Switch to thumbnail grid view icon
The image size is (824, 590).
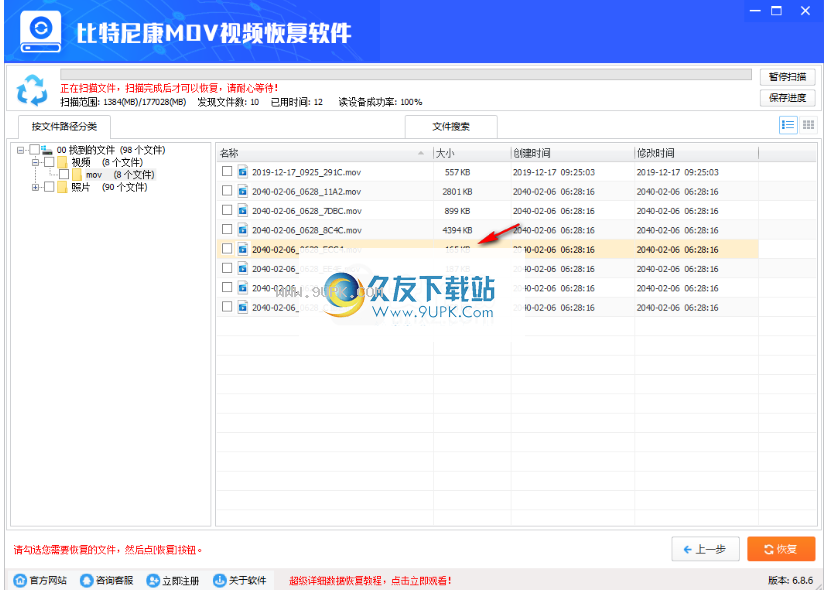[x=808, y=125]
